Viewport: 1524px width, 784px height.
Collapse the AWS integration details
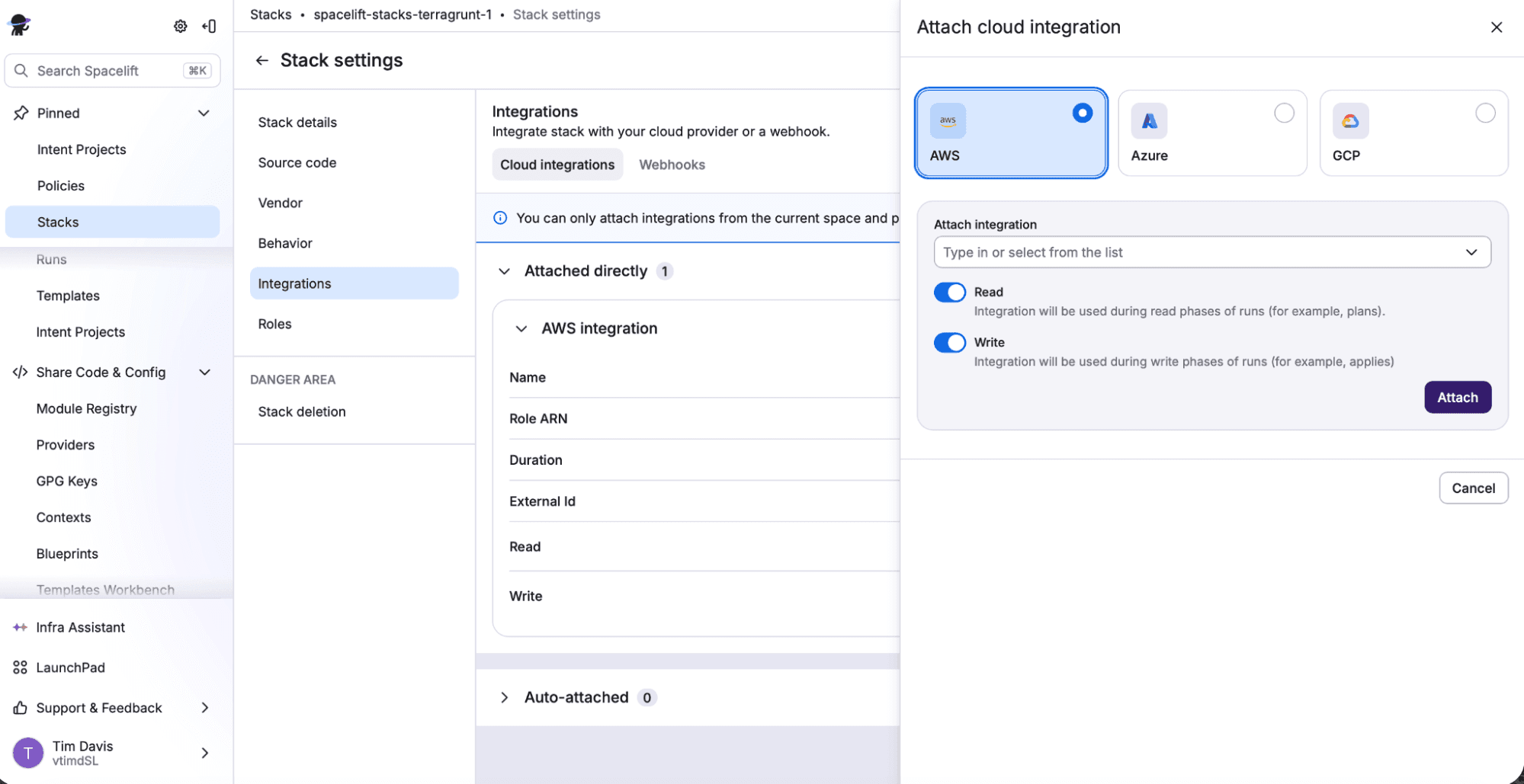pyautogui.click(x=521, y=328)
